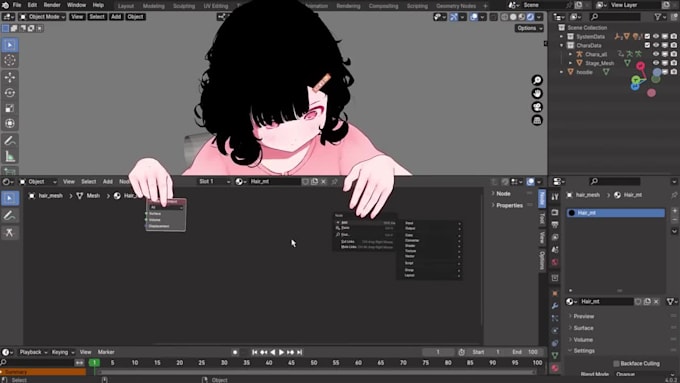680x383 pixels.
Task: Open the Slot 1 dropdown in node editor
Action: (214, 182)
